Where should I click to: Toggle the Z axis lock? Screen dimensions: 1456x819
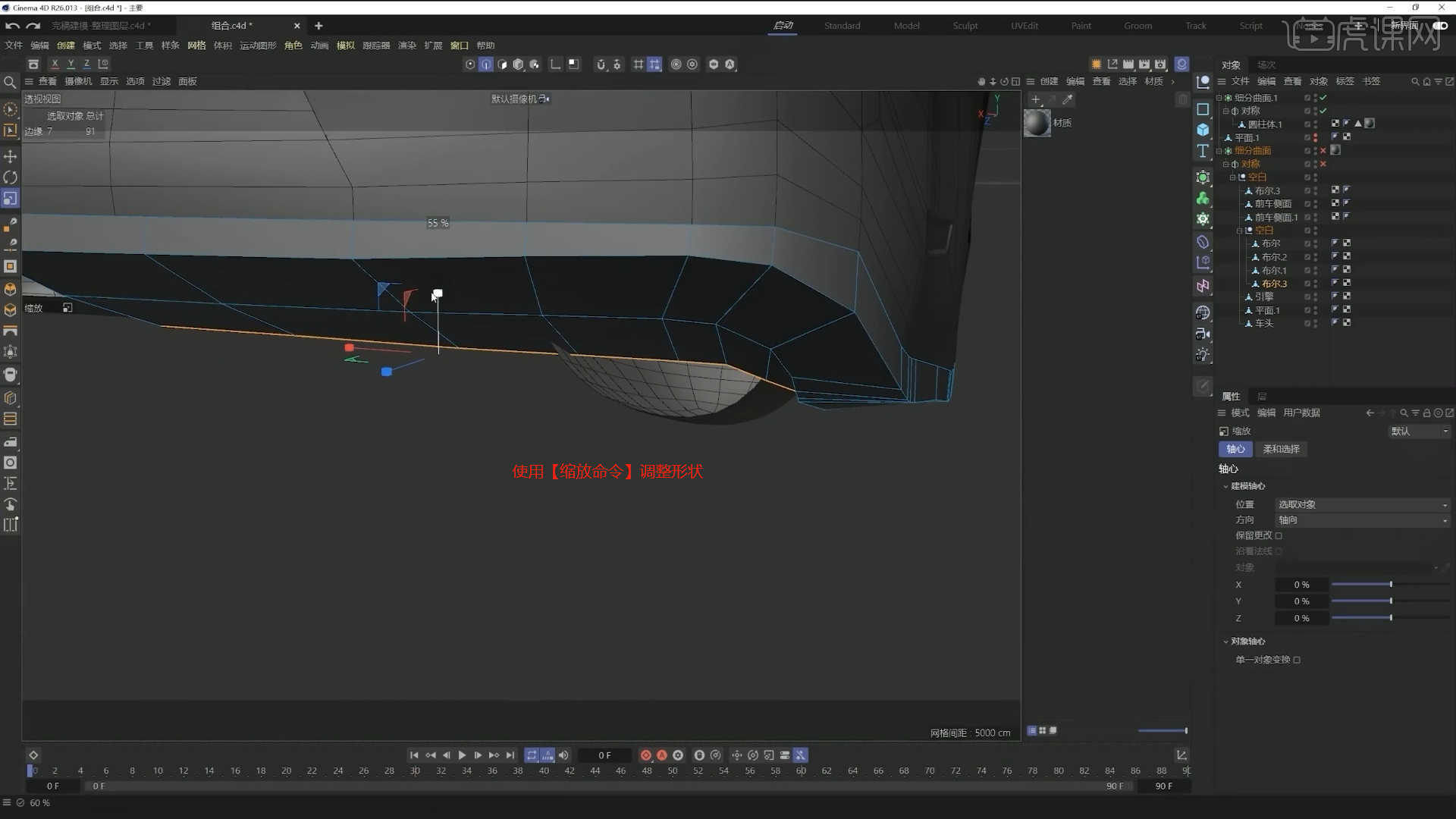tap(86, 64)
